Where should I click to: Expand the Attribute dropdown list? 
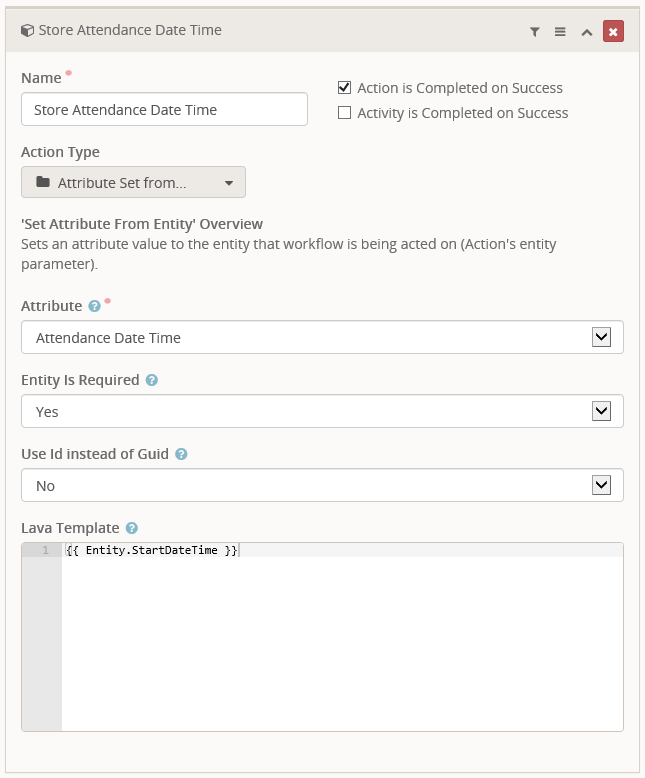[x=601, y=337]
